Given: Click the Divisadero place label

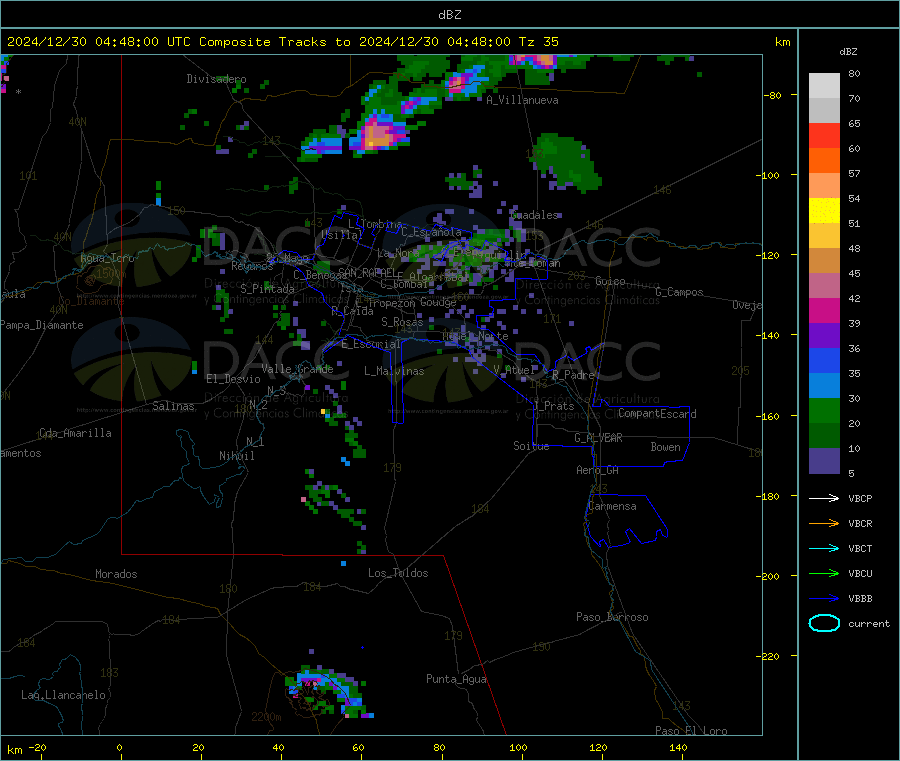Looking at the screenshot, I should (216, 79).
